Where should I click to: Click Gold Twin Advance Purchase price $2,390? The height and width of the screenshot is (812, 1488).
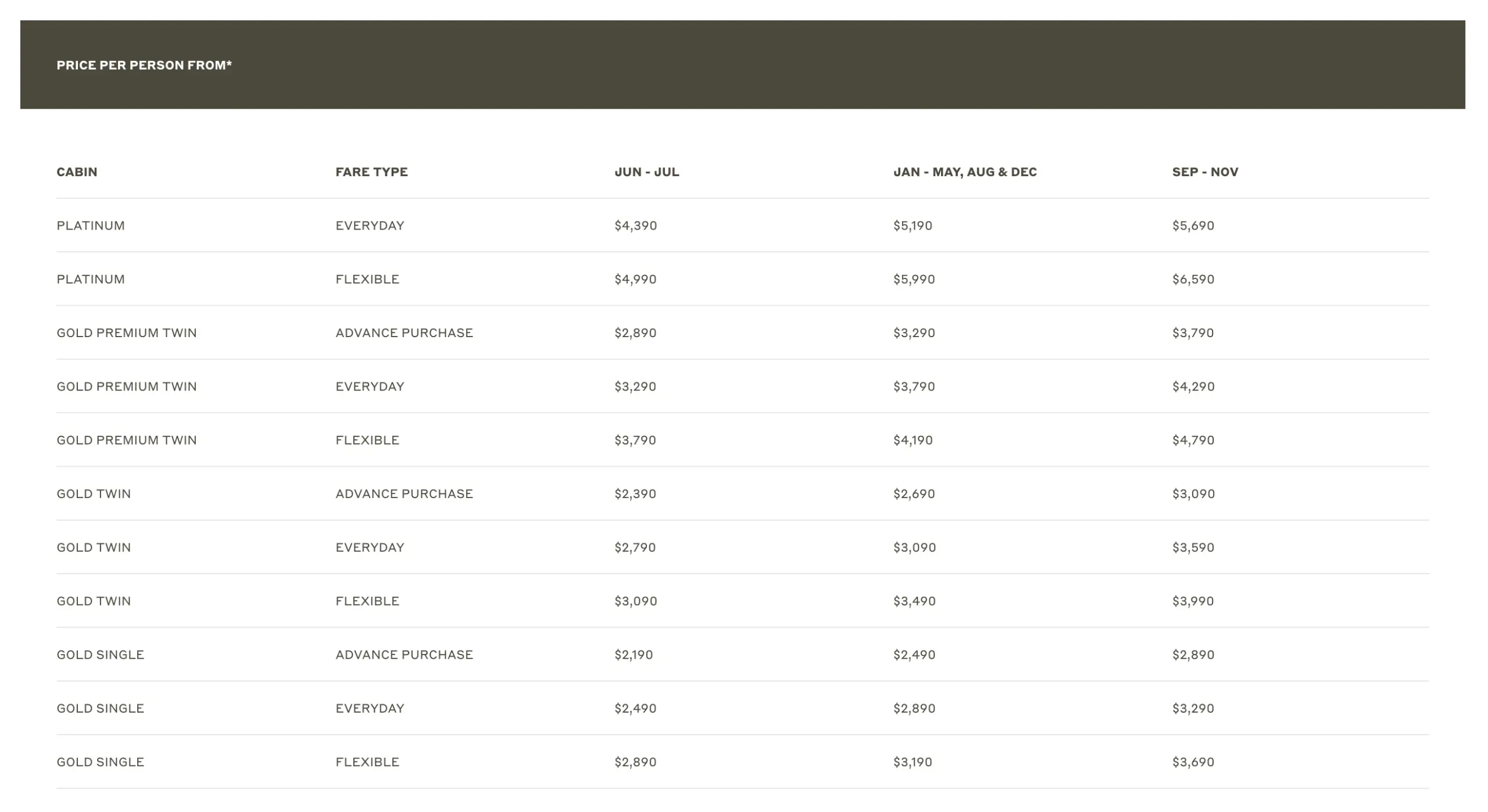pos(635,494)
